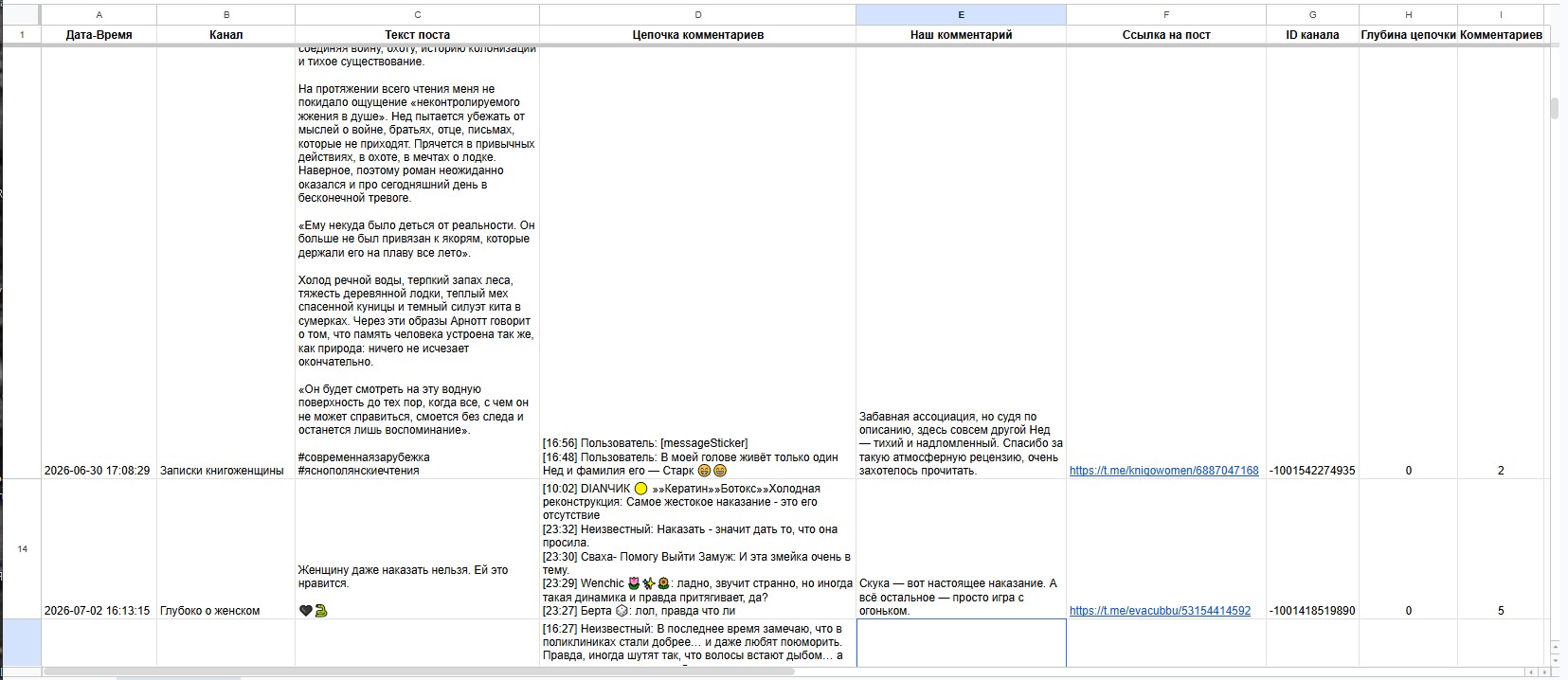Select comment chain cell mentioning 'Нед и фамилия его — Старк'
The height and width of the screenshot is (680, 1568).
coord(698,263)
